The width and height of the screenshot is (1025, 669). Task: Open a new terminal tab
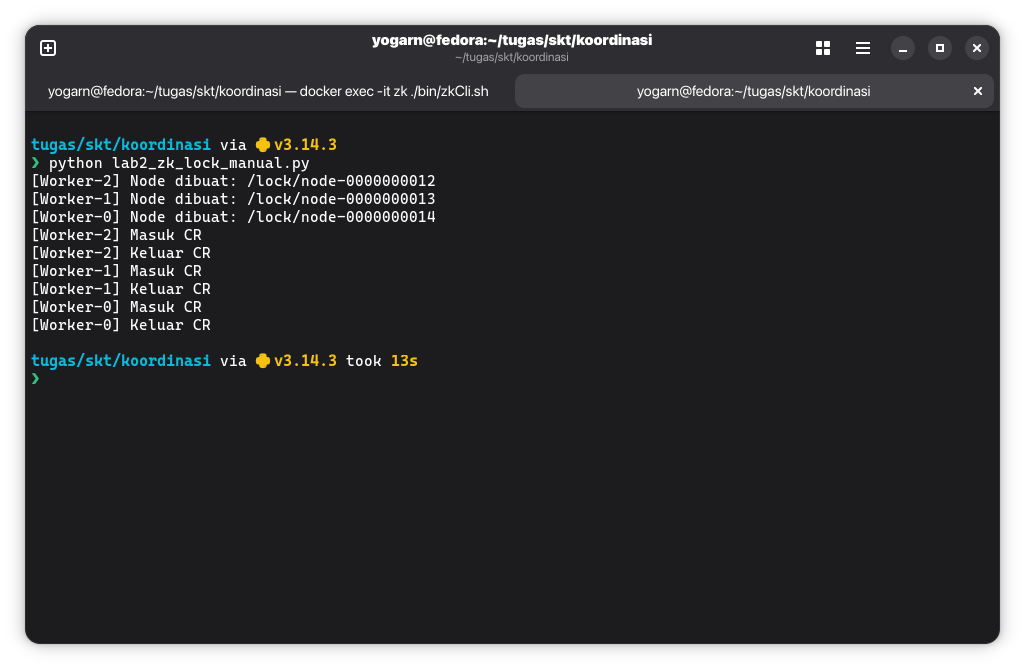[x=48, y=48]
